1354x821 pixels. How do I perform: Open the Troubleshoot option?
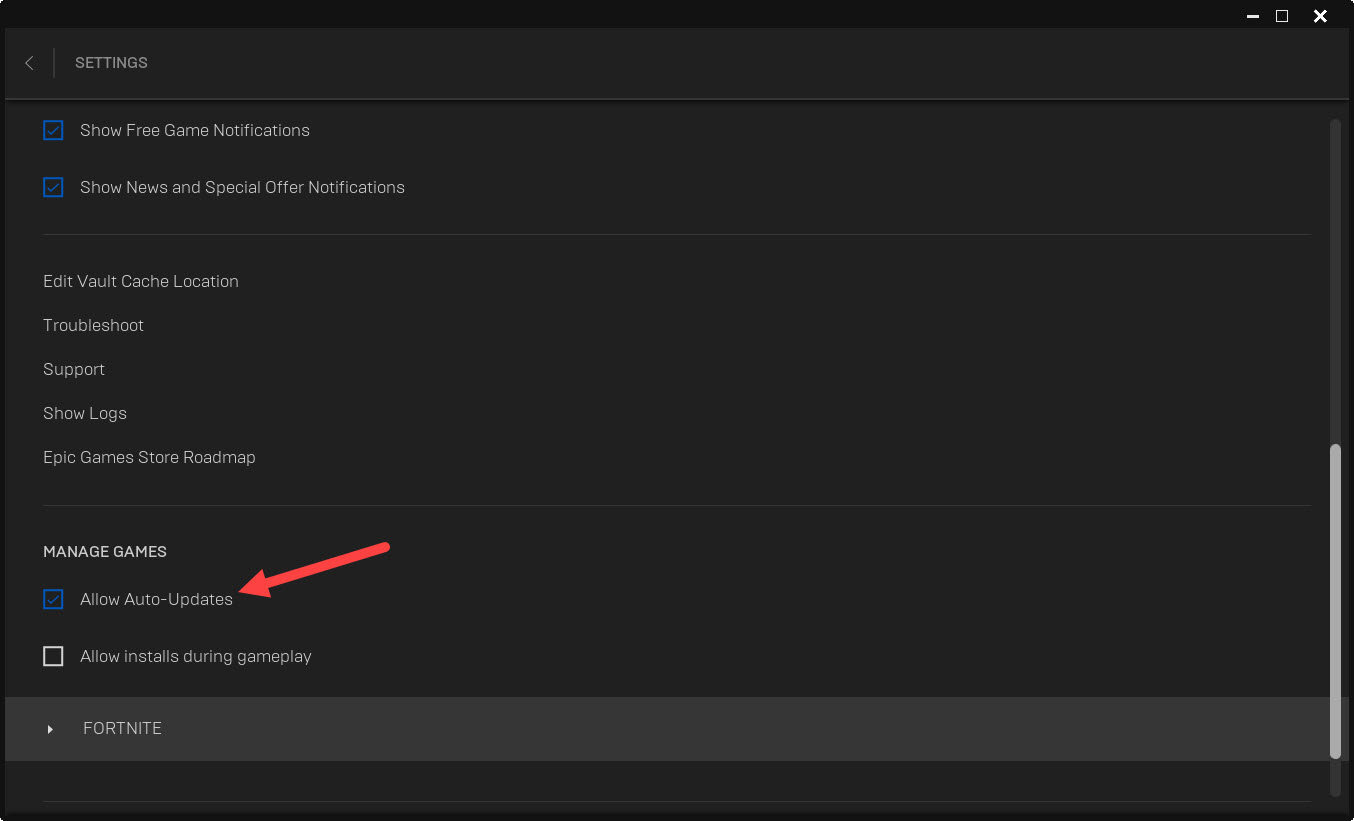[x=93, y=325]
